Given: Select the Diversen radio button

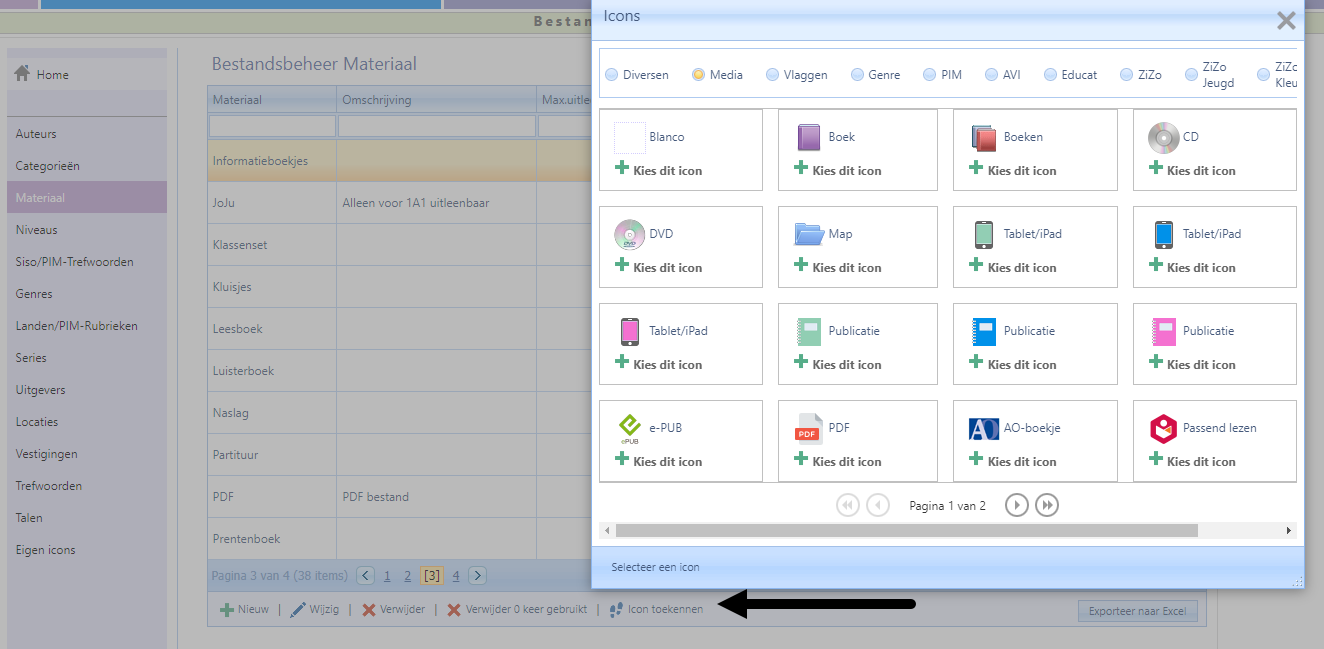Looking at the screenshot, I should (x=612, y=75).
